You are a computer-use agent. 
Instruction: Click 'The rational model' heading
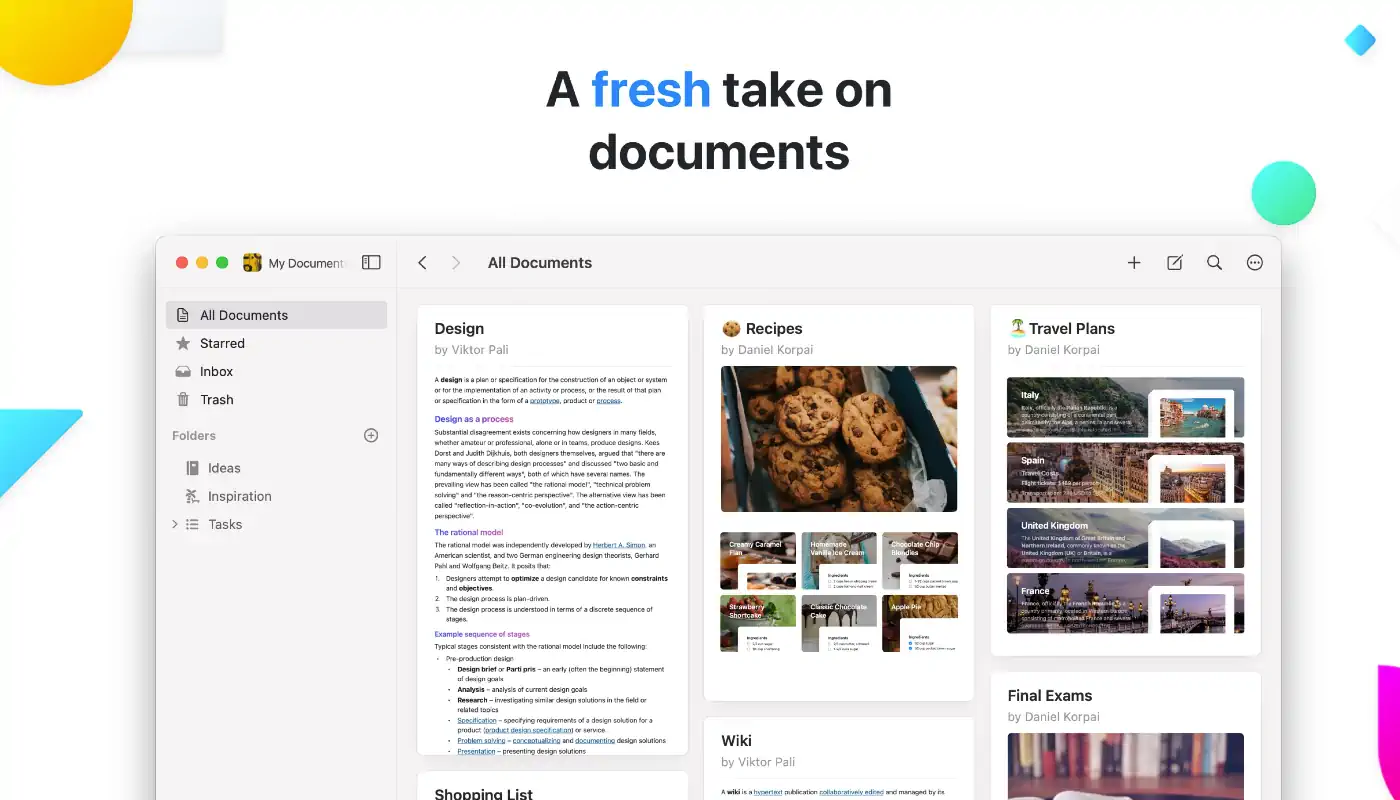coord(469,533)
